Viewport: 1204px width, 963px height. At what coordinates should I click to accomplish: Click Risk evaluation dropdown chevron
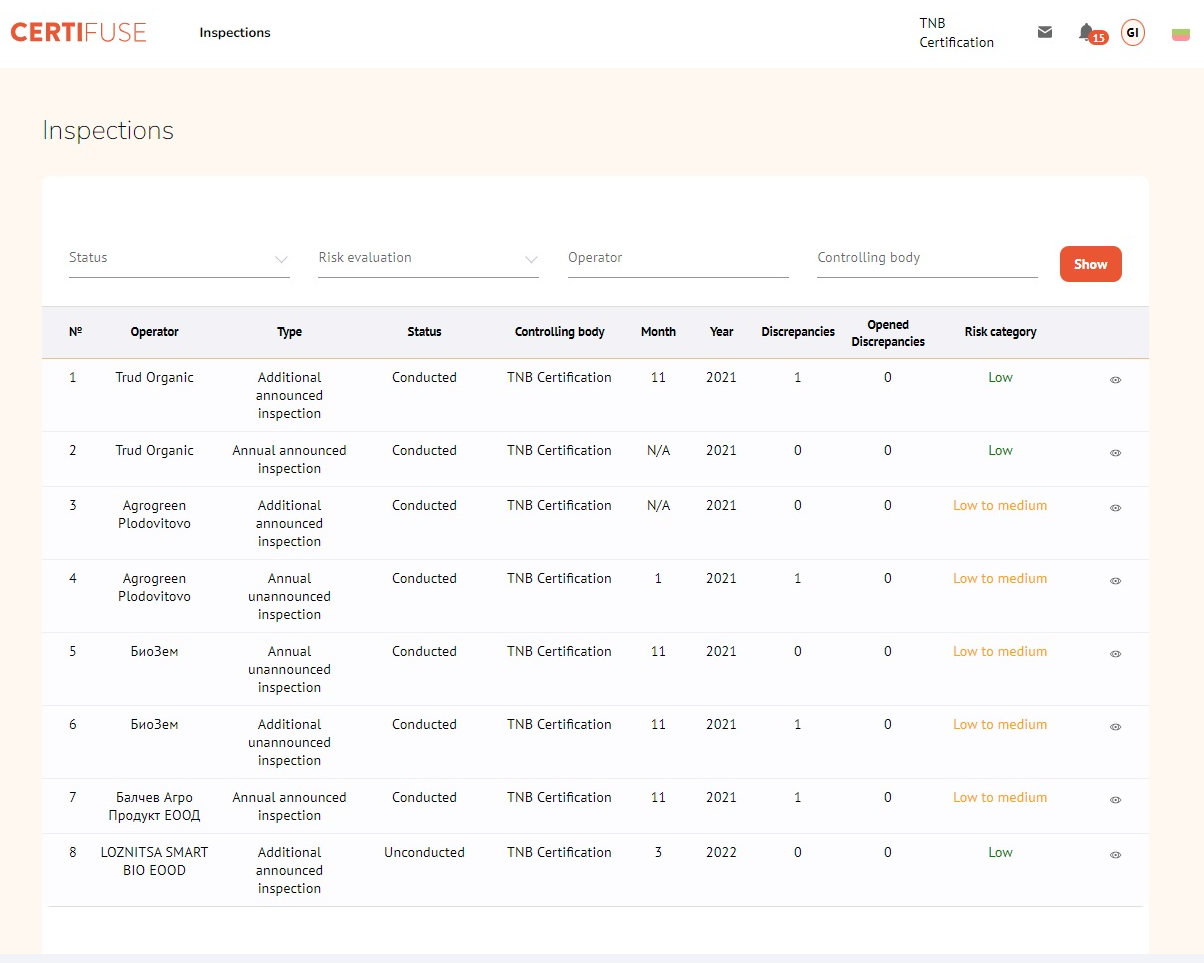click(531, 260)
